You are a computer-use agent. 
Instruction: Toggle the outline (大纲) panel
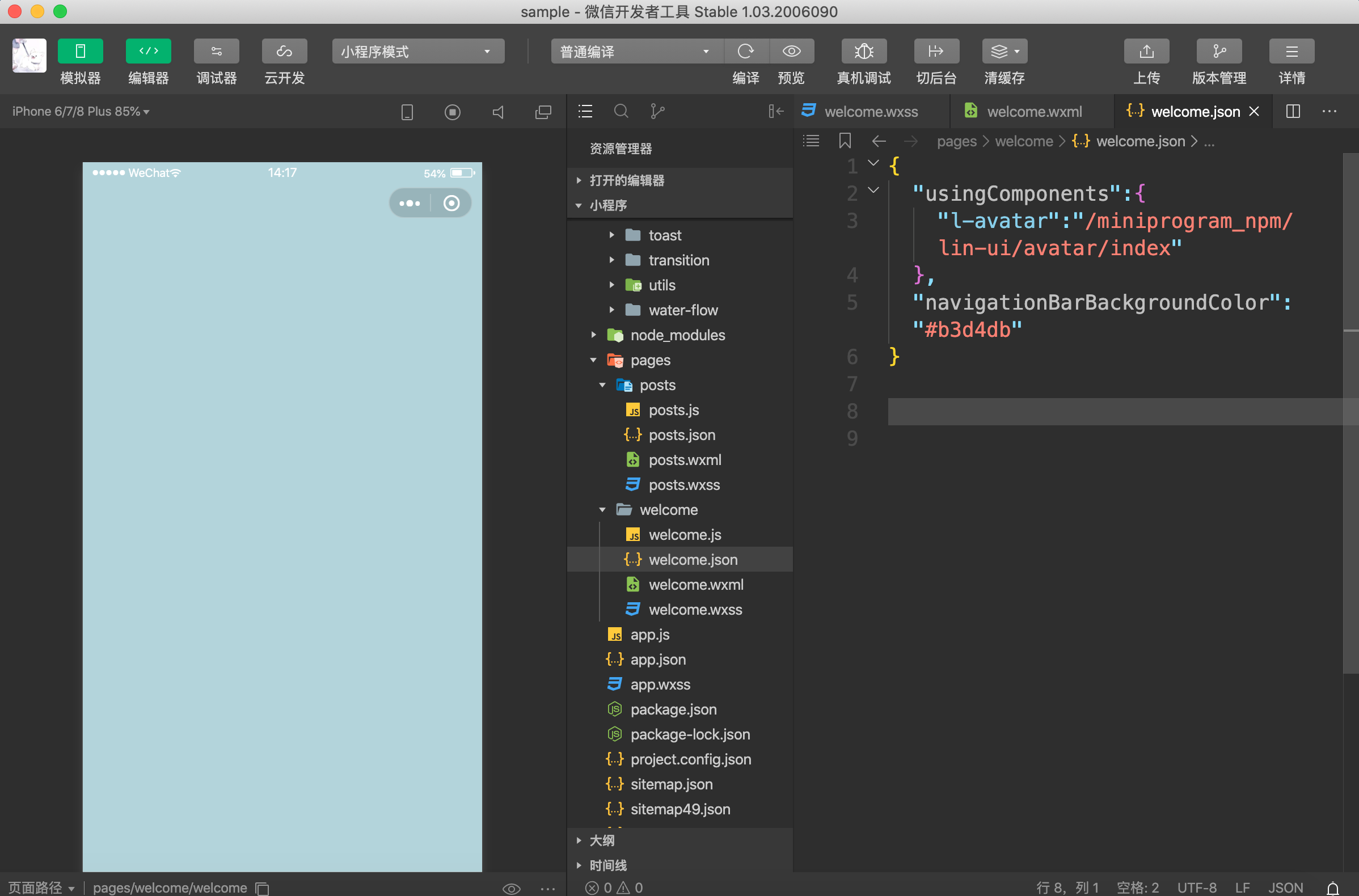[x=601, y=841]
